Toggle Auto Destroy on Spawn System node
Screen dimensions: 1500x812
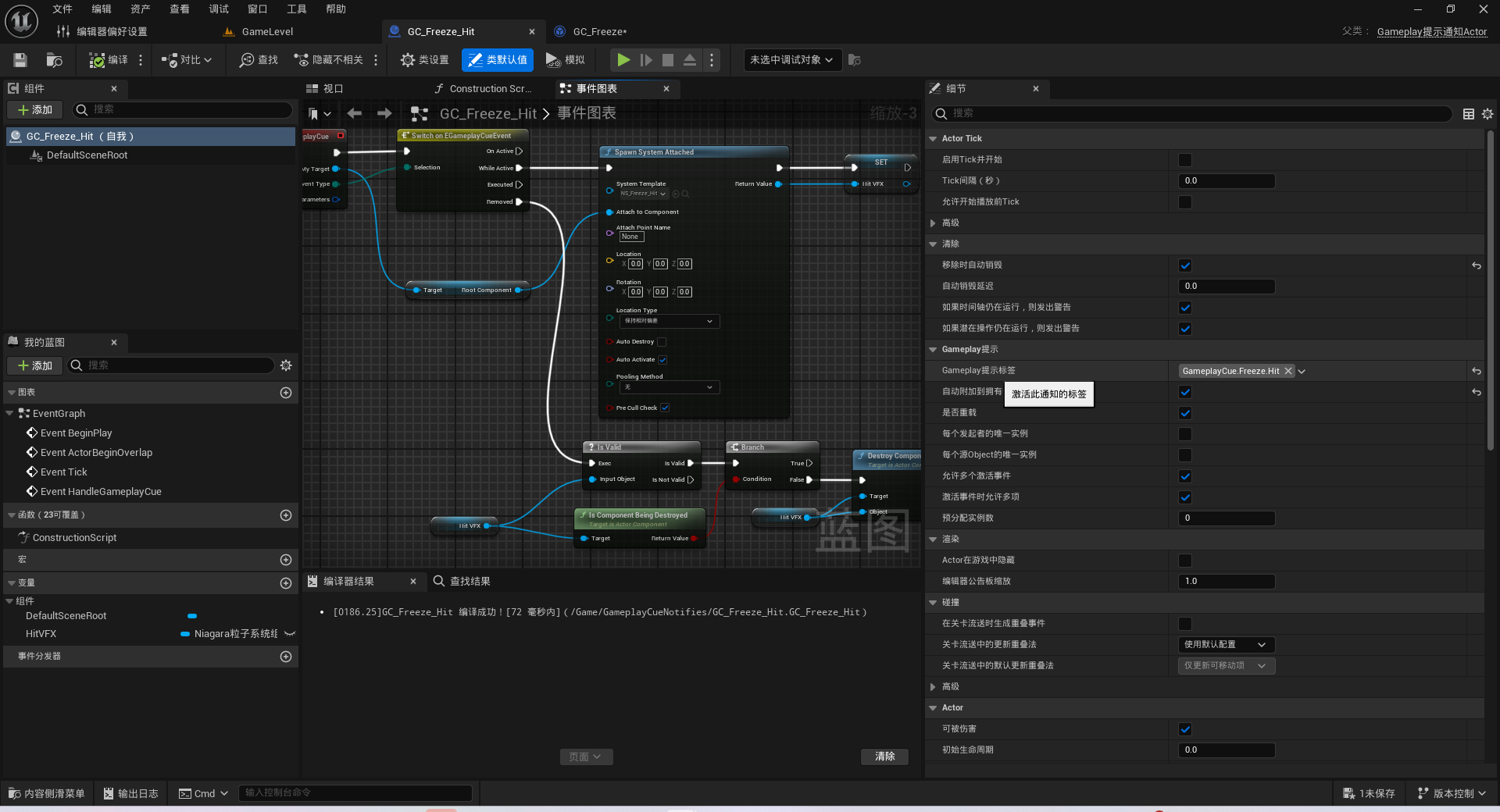coord(662,342)
